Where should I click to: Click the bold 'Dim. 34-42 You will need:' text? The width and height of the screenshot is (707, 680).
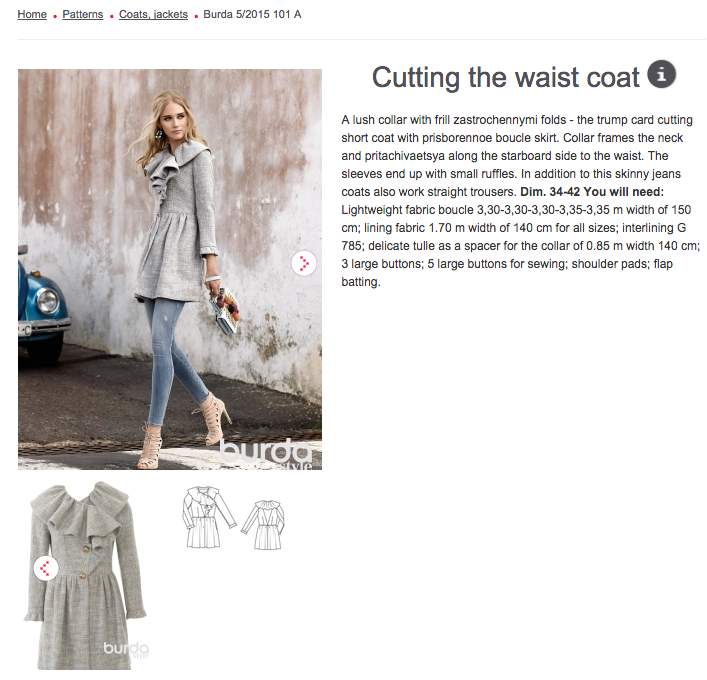point(592,192)
